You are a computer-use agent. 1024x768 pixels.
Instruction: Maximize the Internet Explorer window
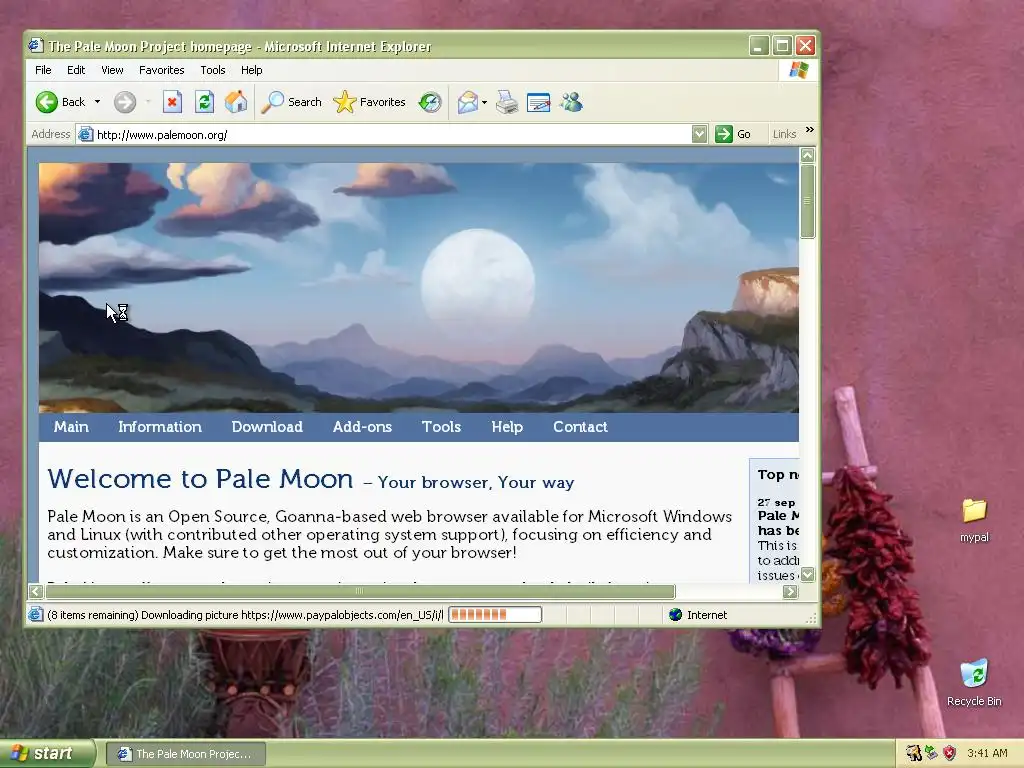click(x=782, y=46)
